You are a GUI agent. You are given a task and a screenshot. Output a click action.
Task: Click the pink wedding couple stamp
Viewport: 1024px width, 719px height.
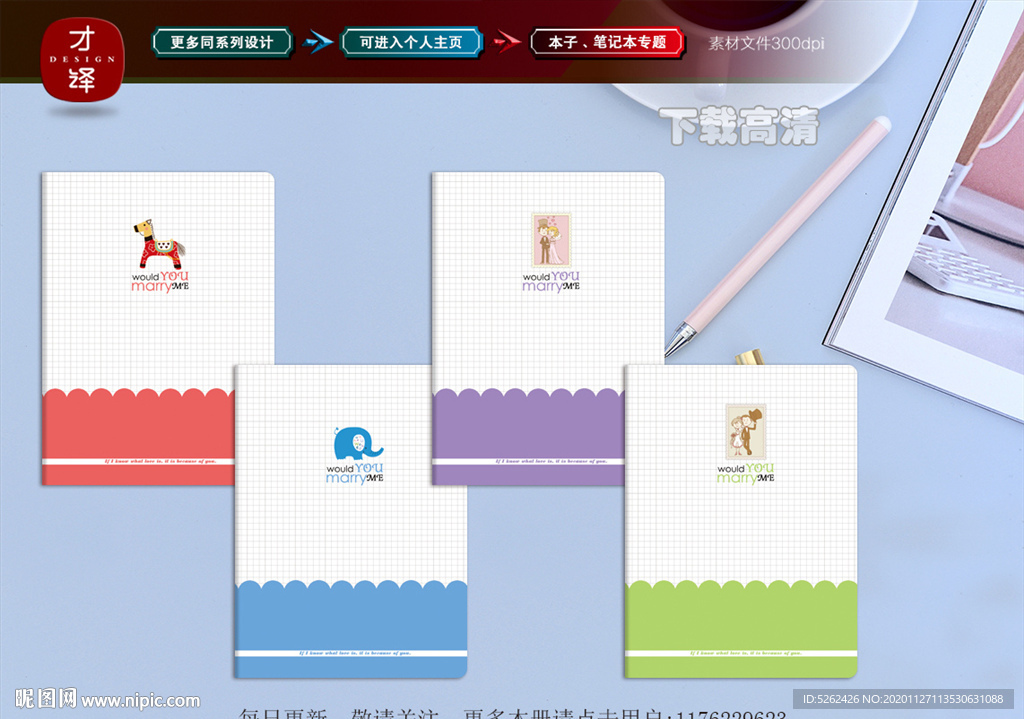(x=551, y=240)
